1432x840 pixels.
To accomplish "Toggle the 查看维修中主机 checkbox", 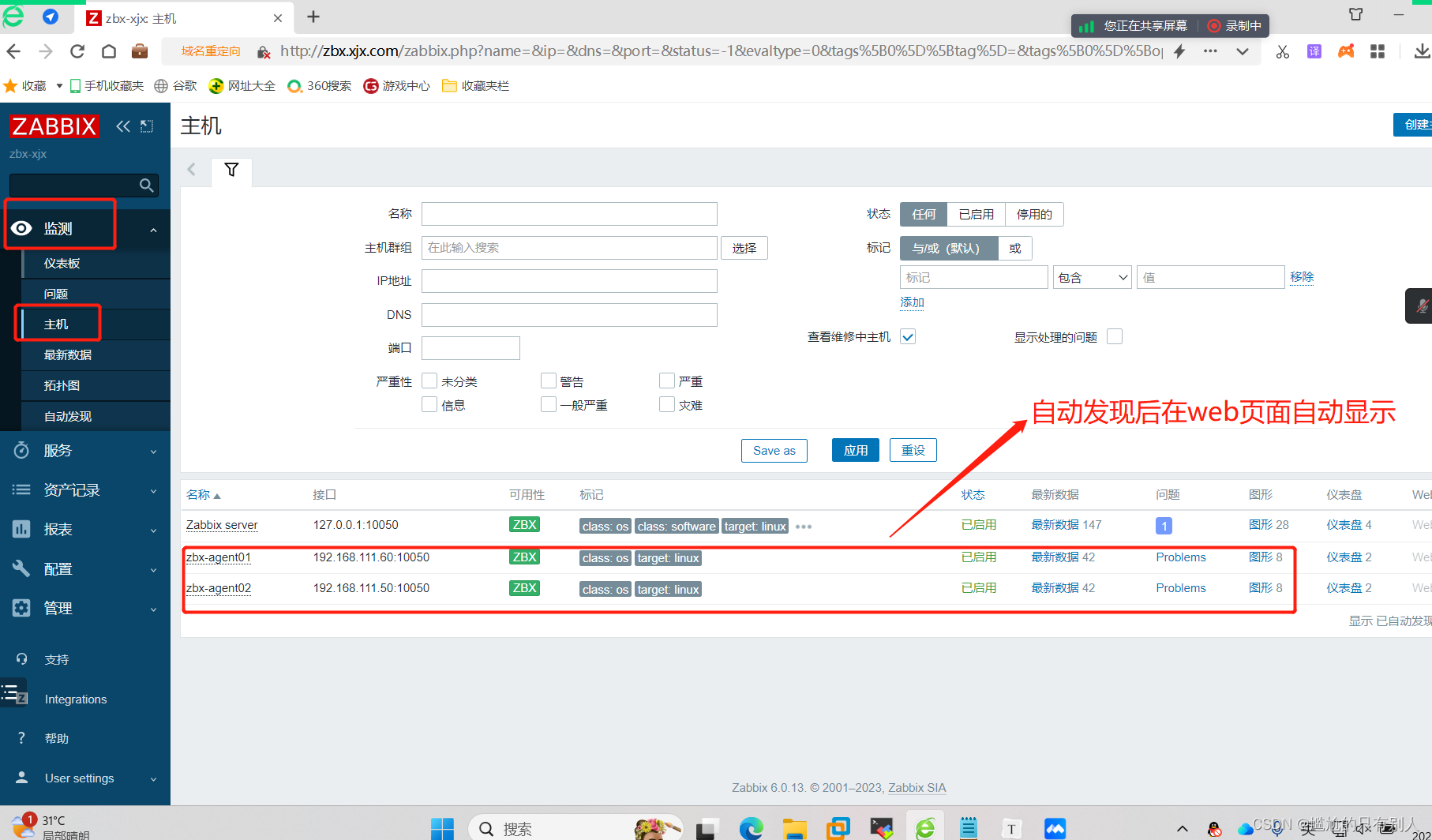I will [x=908, y=337].
